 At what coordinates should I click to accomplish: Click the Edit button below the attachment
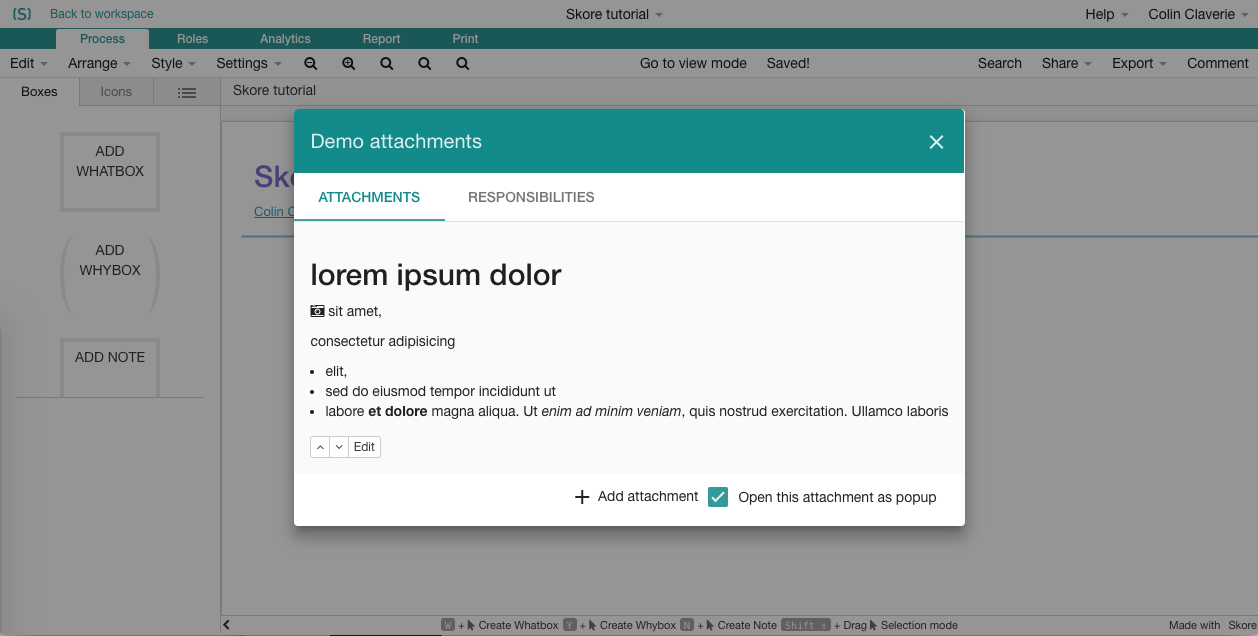(x=364, y=447)
